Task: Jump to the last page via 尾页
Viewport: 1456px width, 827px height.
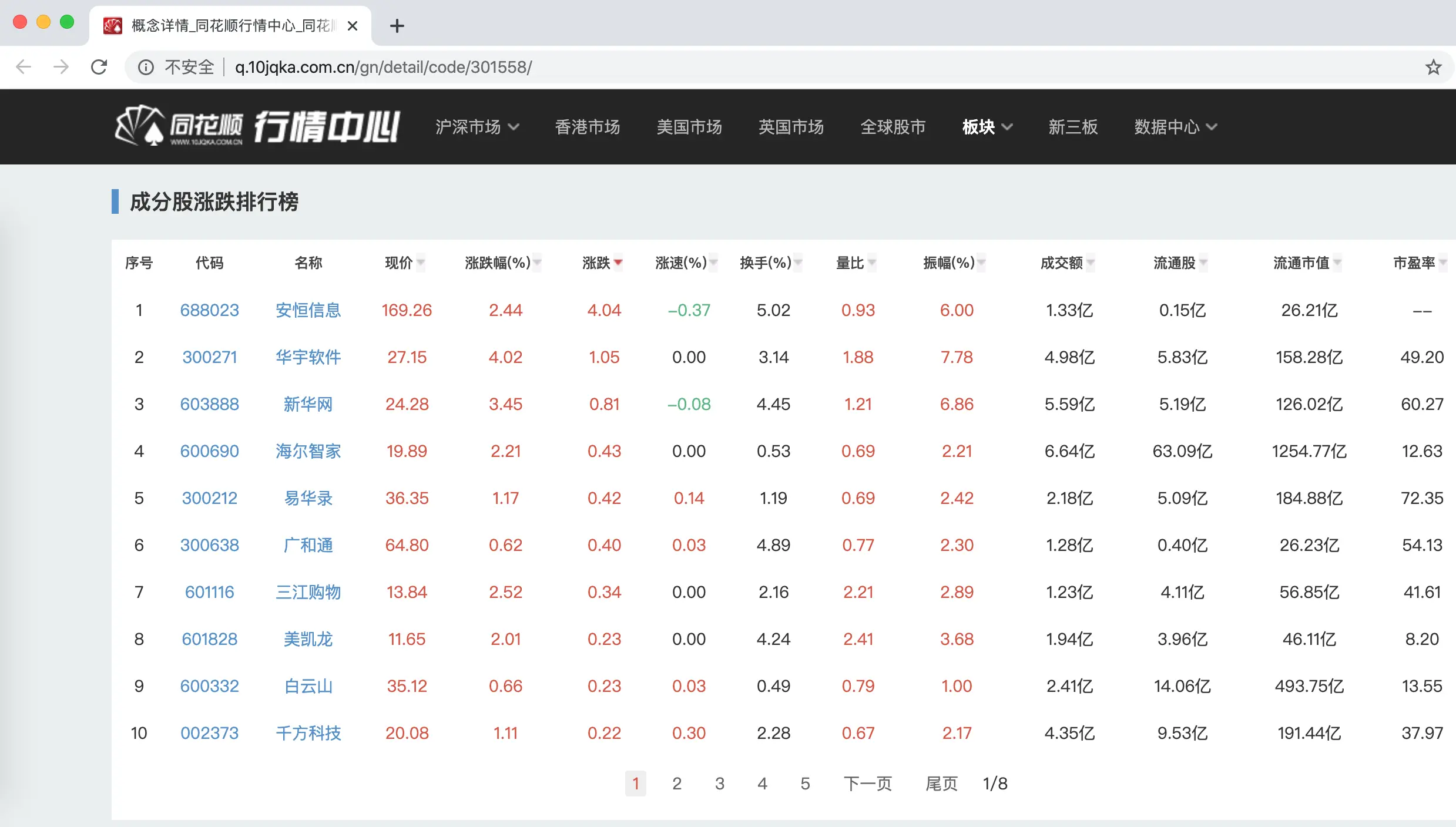Action: point(941,784)
